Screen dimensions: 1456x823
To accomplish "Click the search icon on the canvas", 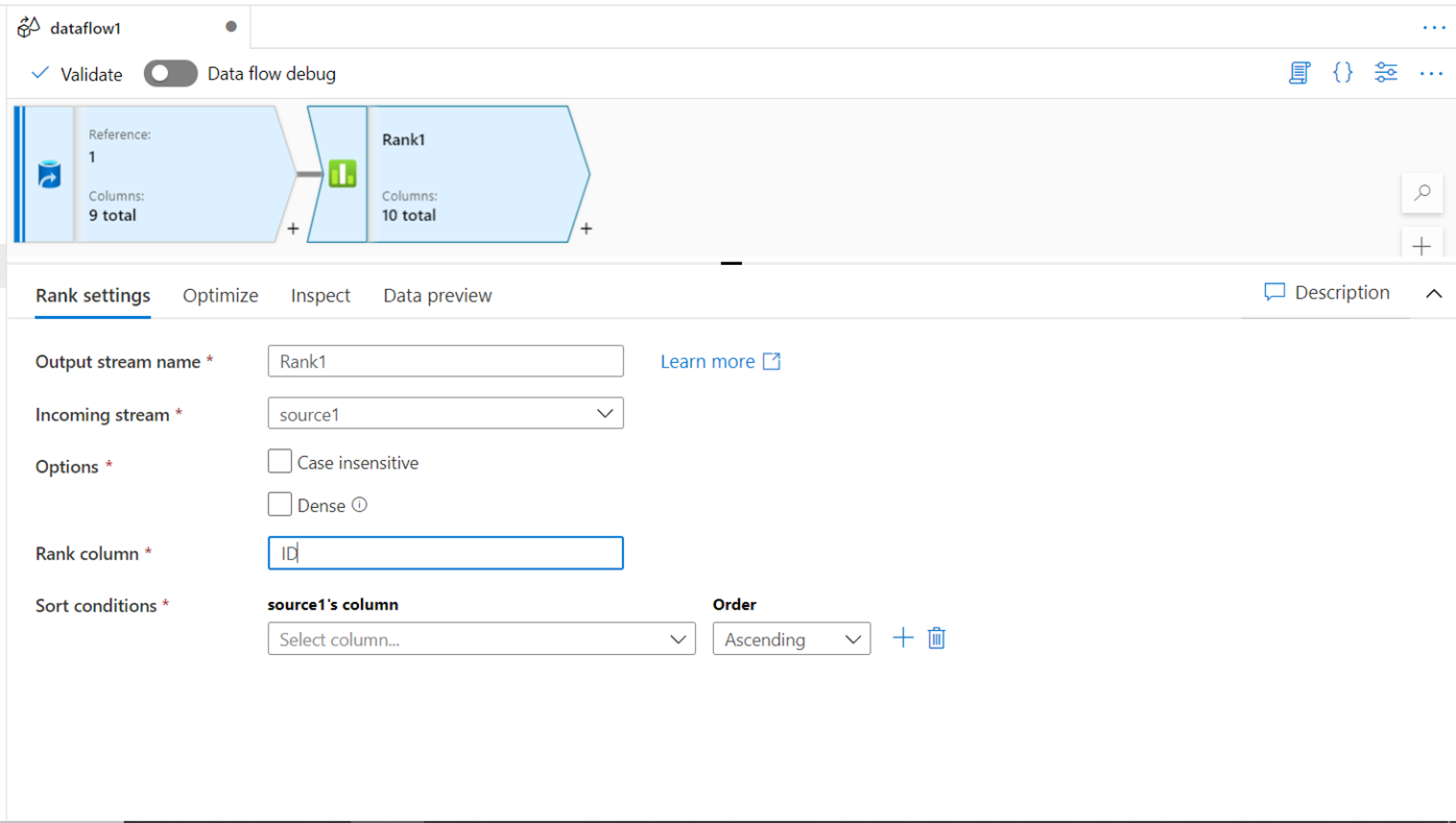I will tap(1422, 193).
